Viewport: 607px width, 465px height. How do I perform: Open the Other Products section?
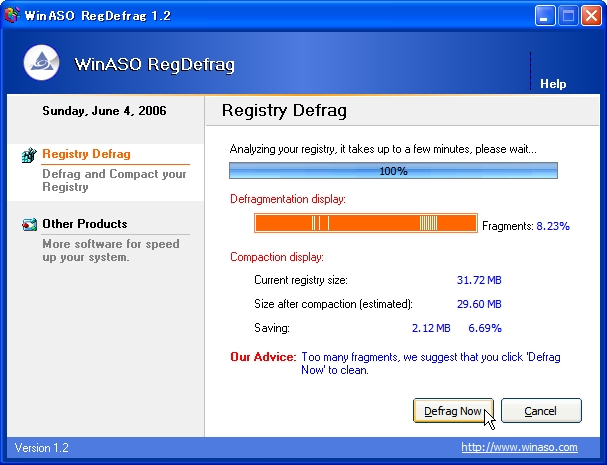(85, 224)
